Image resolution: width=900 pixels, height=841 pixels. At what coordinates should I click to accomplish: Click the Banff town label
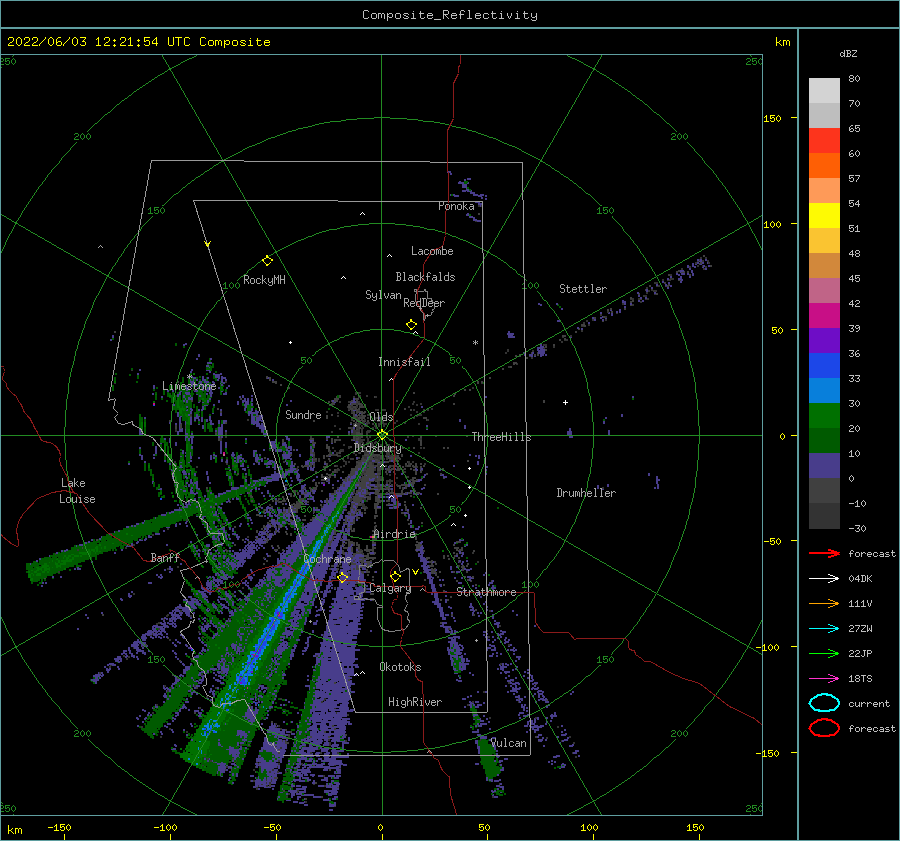tap(165, 557)
